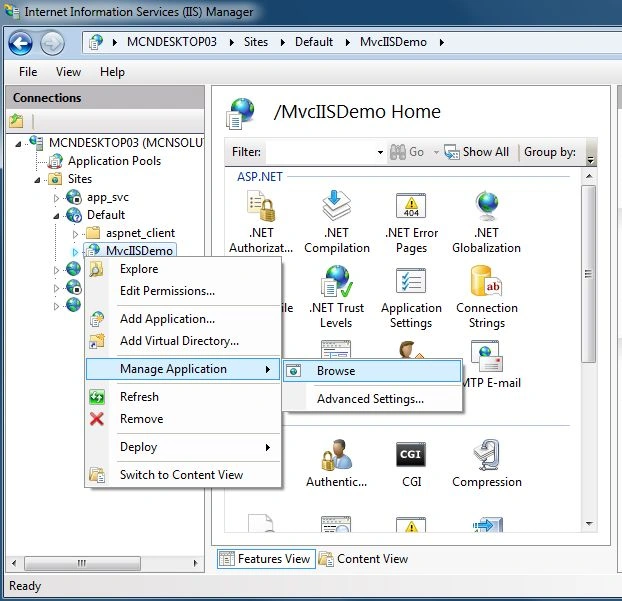Collapse the Default site node
The height and width of the screenshot is (601, 622).
coord(56,217)
